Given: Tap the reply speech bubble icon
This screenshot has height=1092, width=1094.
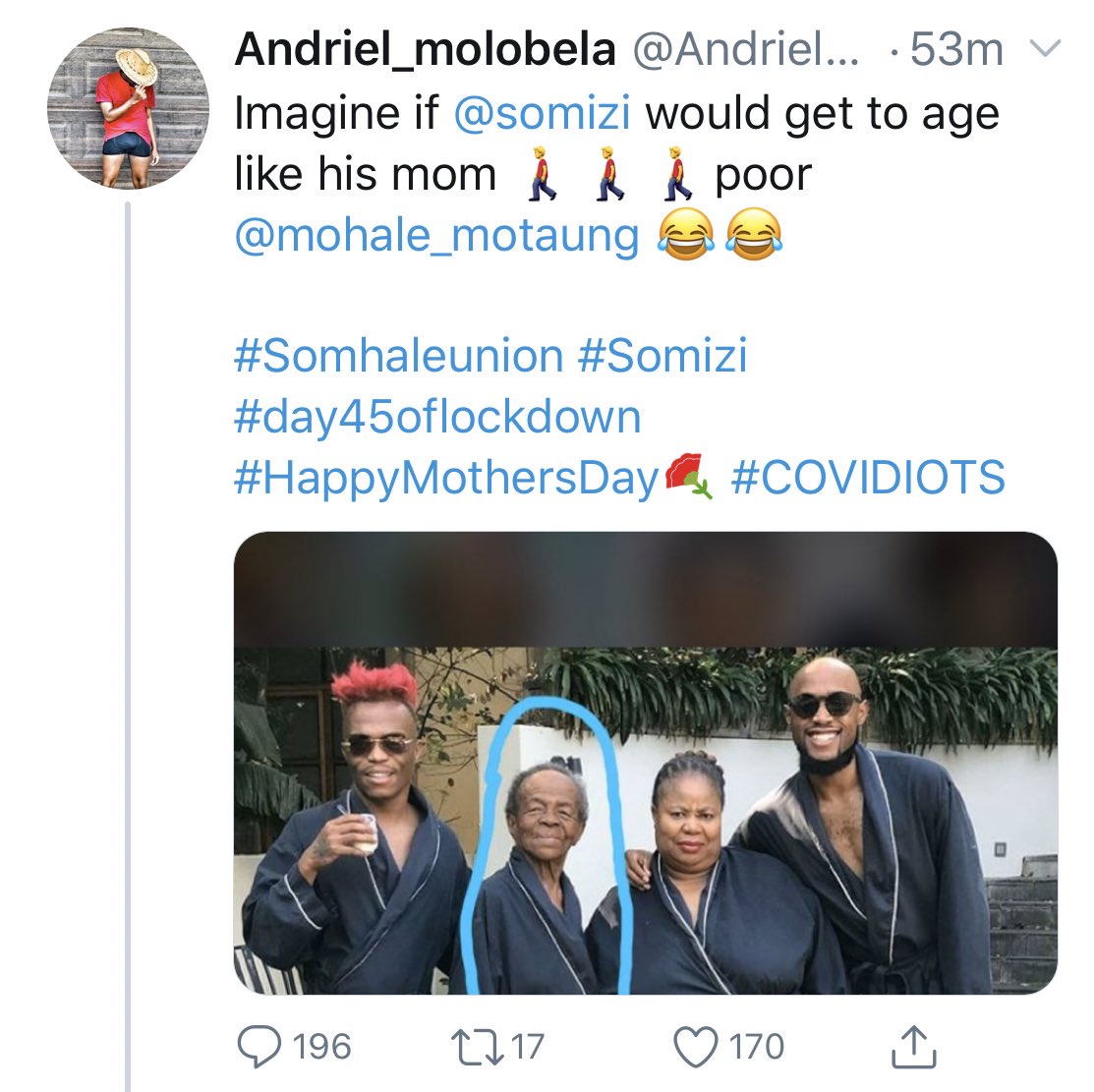Looking at the screenshot, I should point(259,1046).
